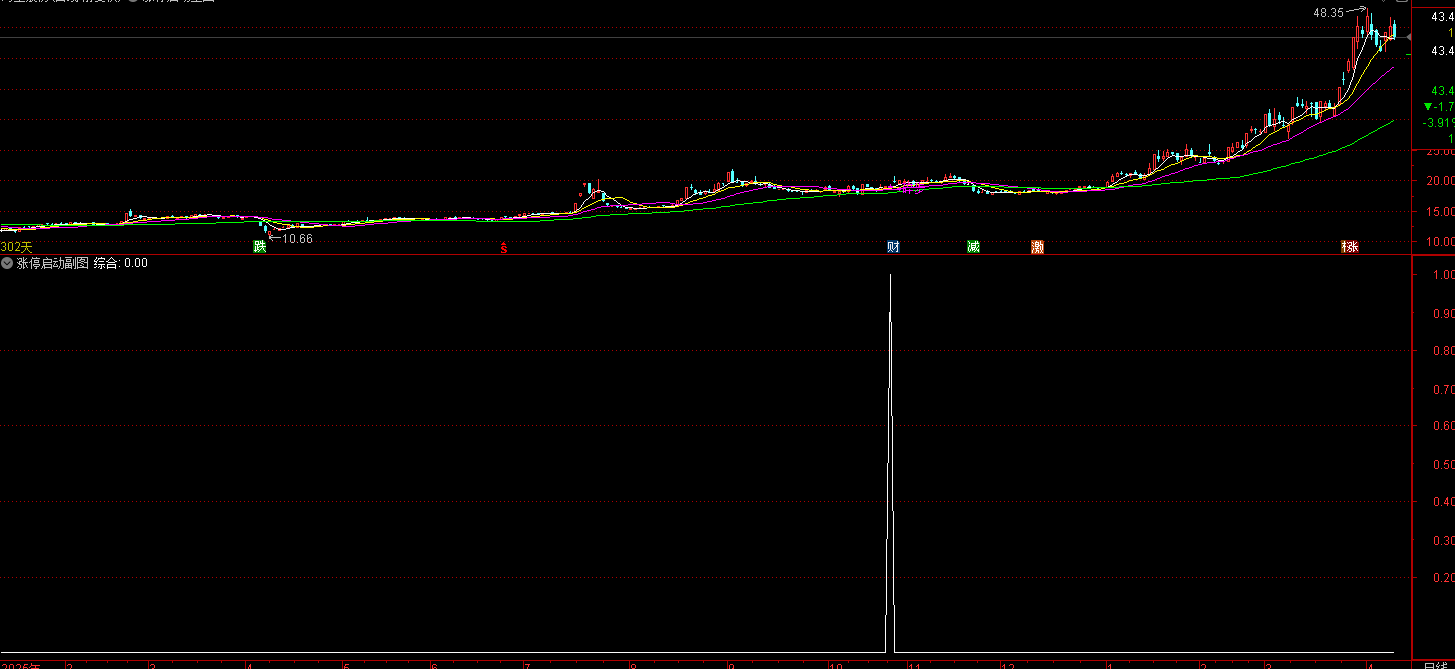Viewport: 1455px width, 669px height.
Task: Click the 20.00 level on price axis
Action: [1440, 181]
